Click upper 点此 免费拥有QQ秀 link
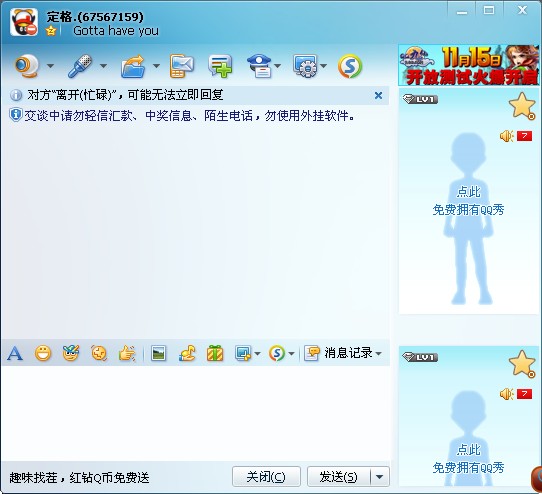Screen dimensions: 542x494 pyautogui.click(x=468, y=201)
